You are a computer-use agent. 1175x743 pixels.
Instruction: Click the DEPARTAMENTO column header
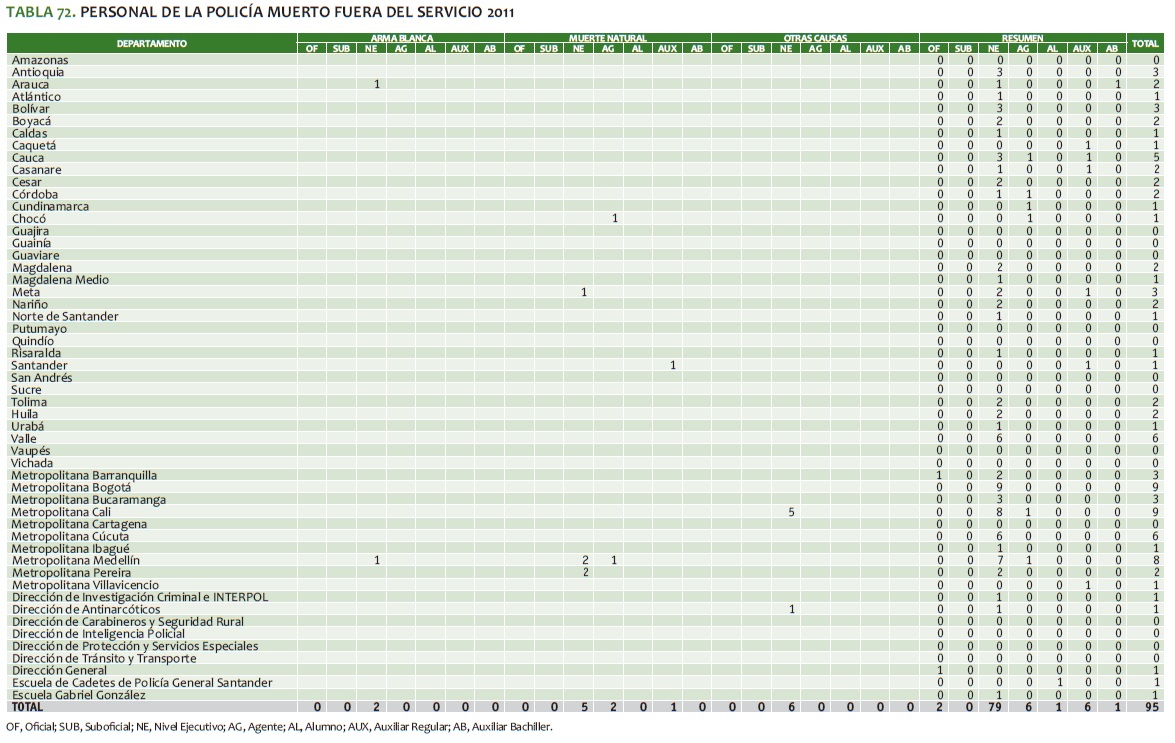(151, 44)
